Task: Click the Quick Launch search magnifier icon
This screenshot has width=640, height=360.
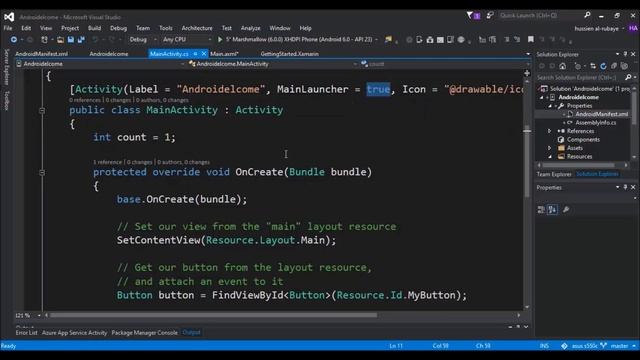Action: point(587,15)
